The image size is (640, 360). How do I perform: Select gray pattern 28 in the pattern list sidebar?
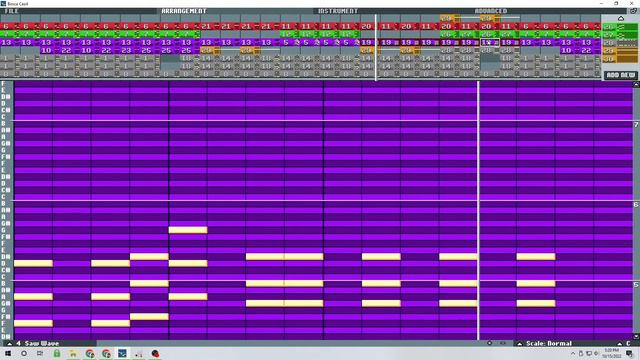coord(620,43)
